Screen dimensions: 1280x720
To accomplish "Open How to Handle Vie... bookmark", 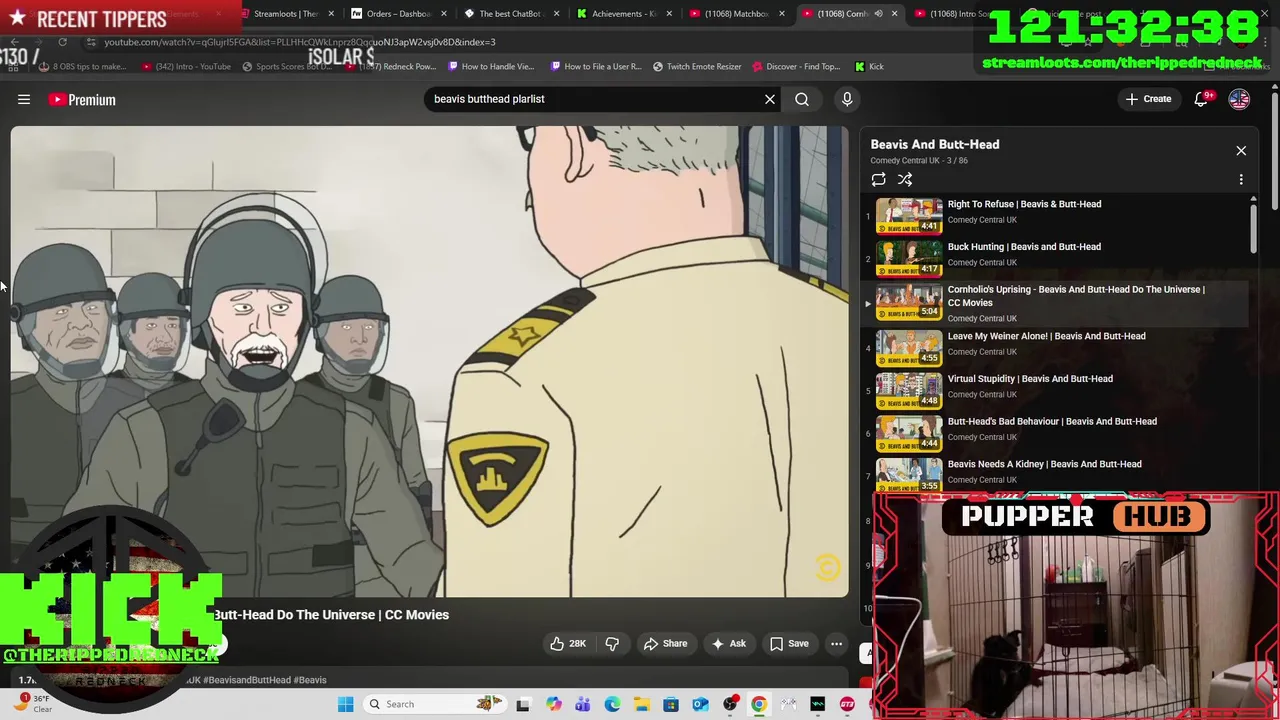I will pyautogui.click(x=492, y=67).
